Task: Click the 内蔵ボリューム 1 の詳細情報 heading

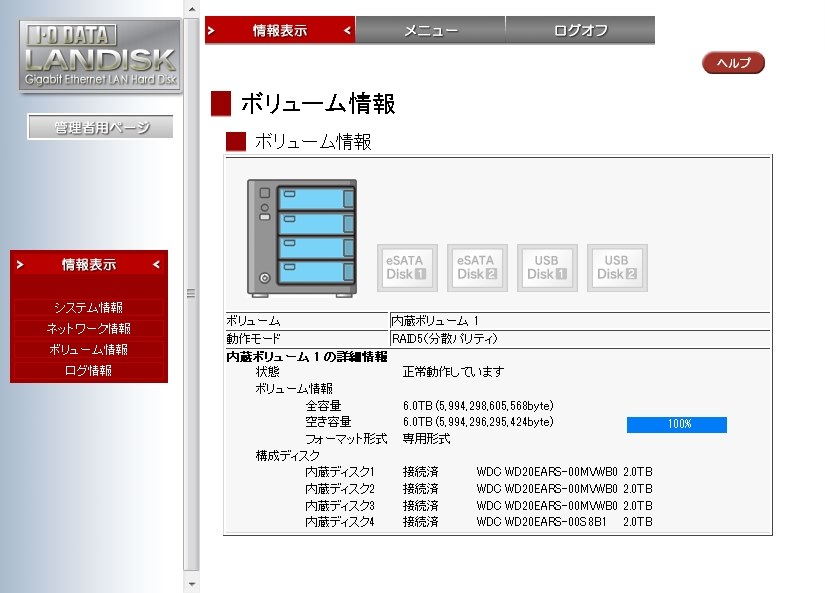Action: 307,357
